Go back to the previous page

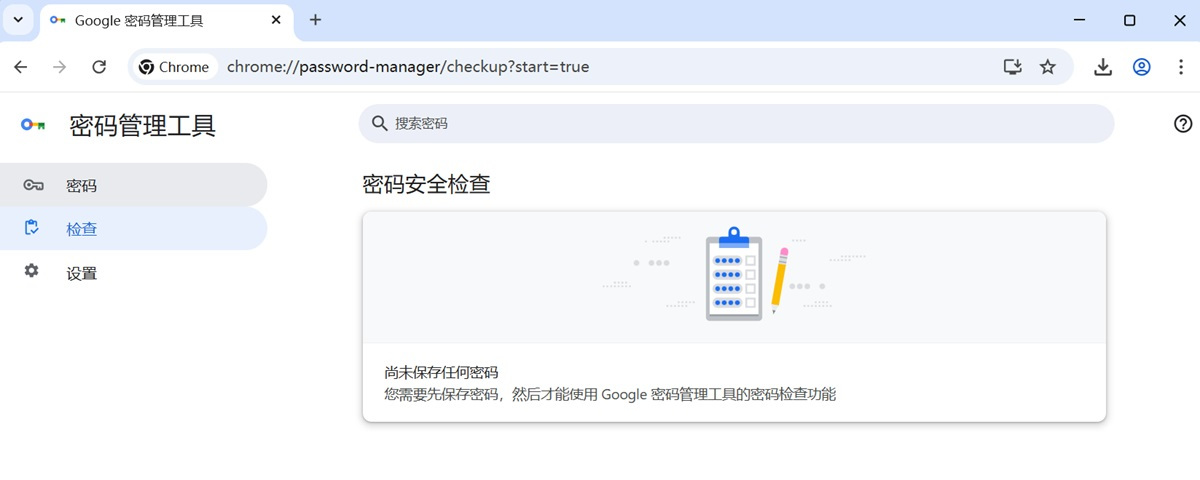pyautogui.click(x=21, y=67)
